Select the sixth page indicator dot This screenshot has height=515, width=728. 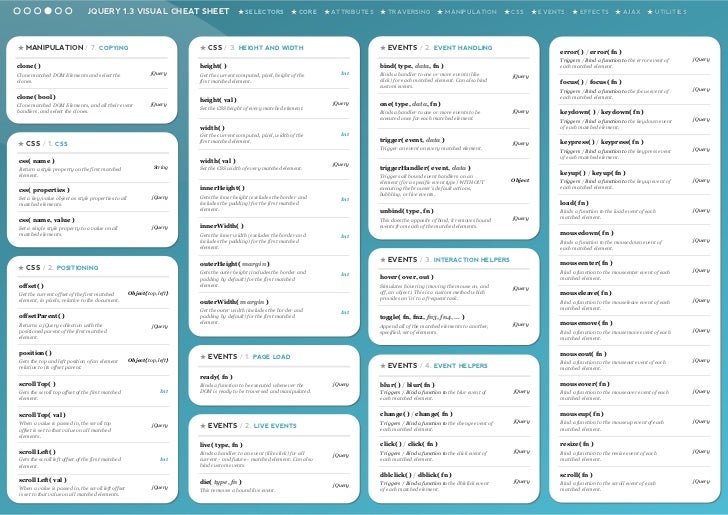(x=68, y=11)
